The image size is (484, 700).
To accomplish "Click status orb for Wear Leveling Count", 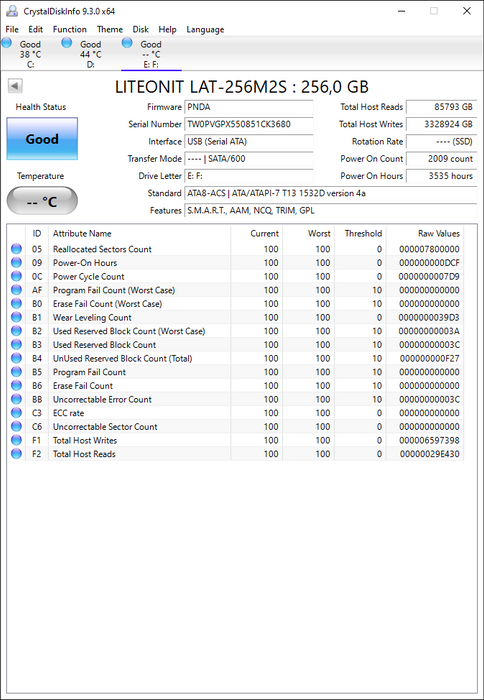I will [x=17, y=317].
